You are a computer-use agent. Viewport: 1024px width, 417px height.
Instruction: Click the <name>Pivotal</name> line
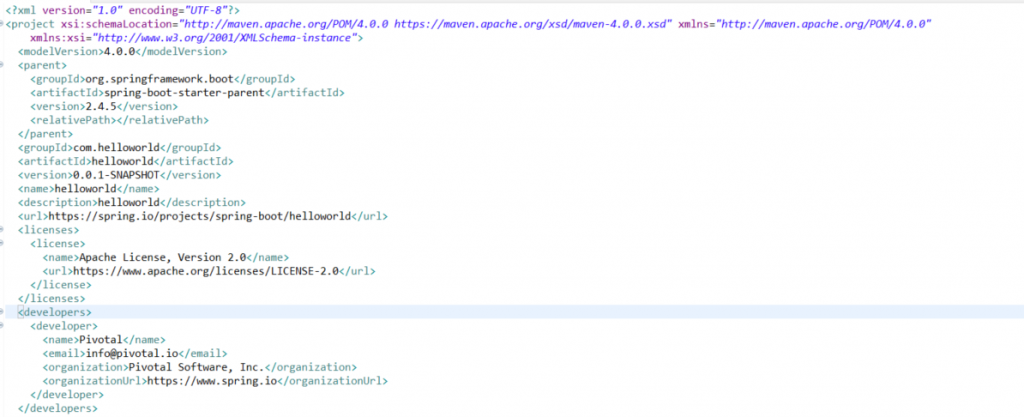pos(104,340)
